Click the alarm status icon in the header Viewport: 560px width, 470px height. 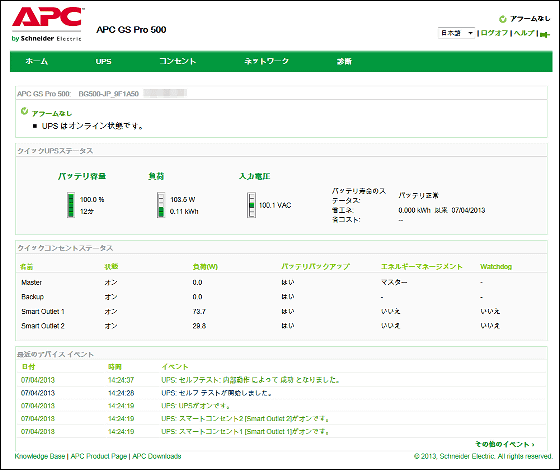pyautogui.click(x=503, y=19)
